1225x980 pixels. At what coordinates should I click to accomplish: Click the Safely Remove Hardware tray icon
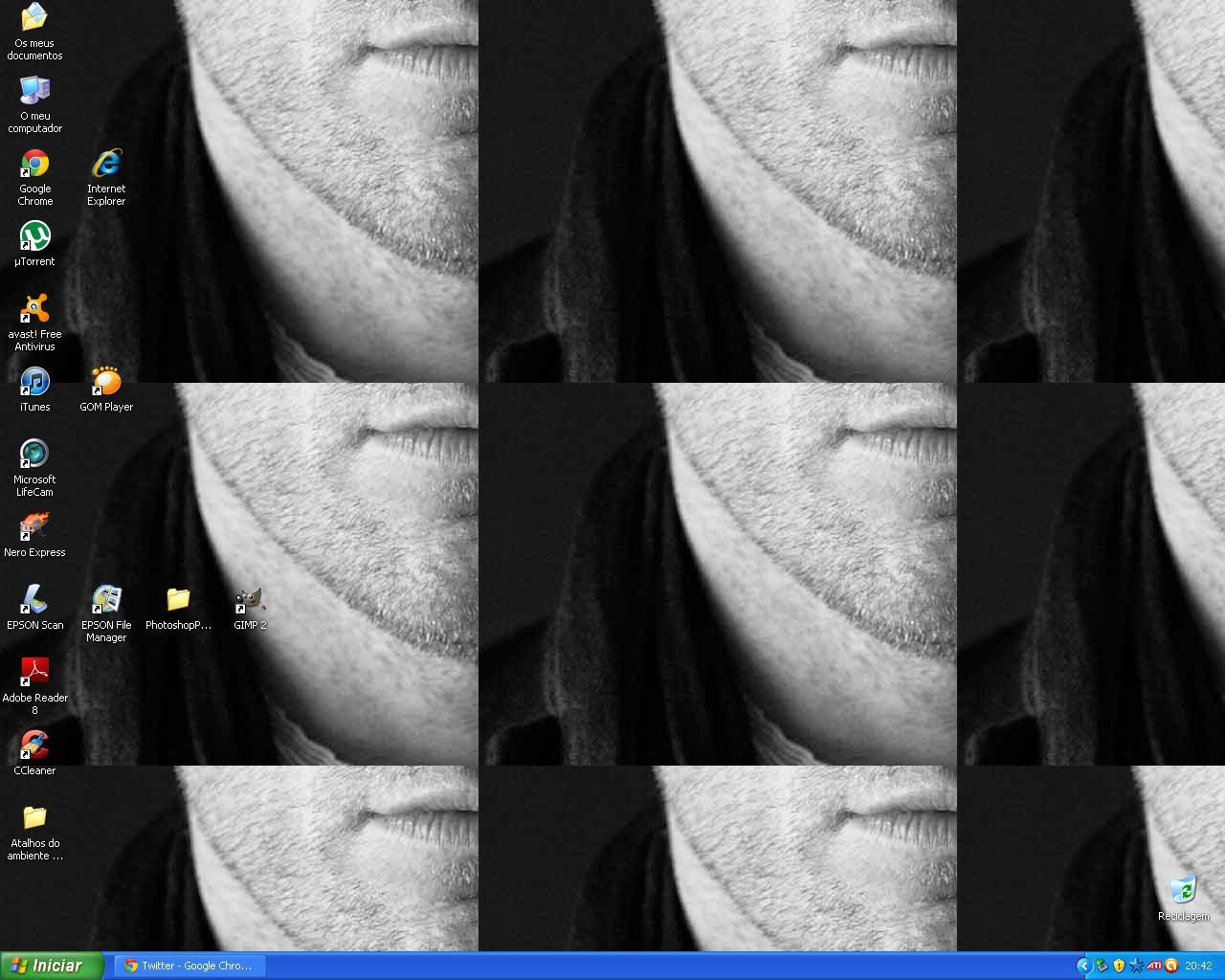click(x=1102, y=966)
